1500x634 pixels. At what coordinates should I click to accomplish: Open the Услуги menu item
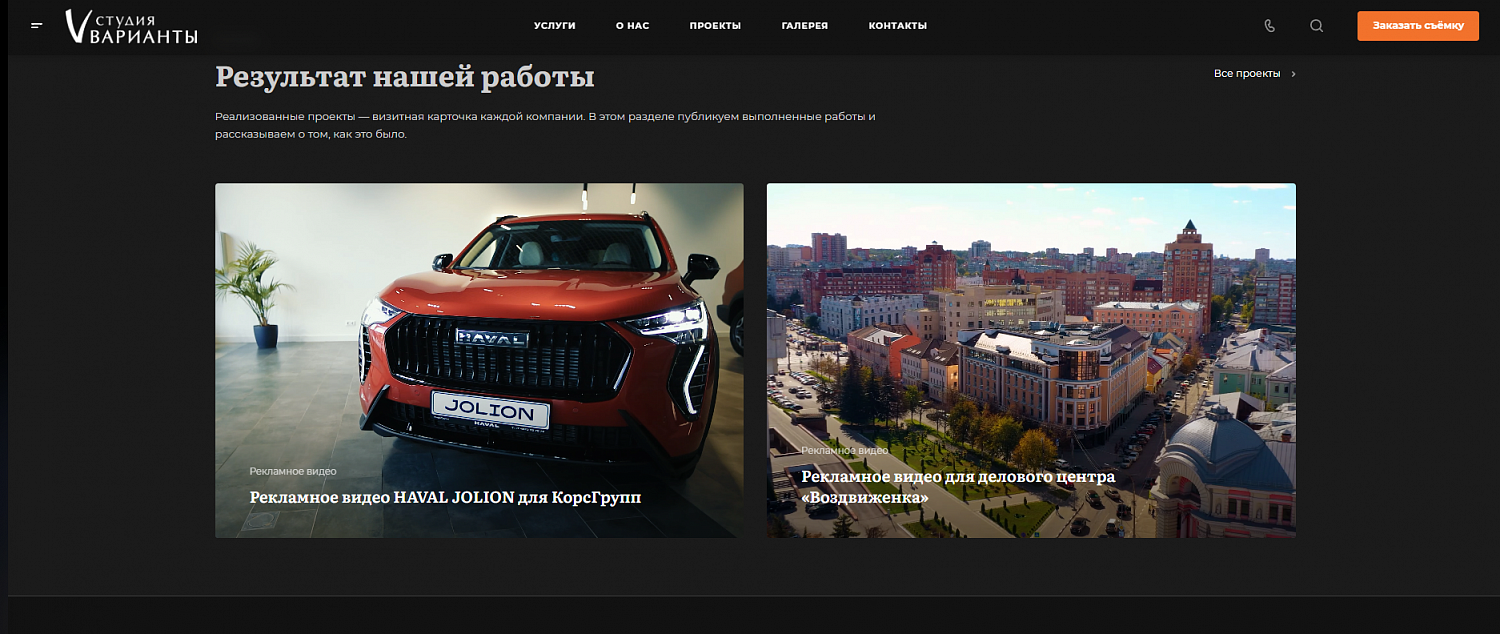tap(554, 26)
